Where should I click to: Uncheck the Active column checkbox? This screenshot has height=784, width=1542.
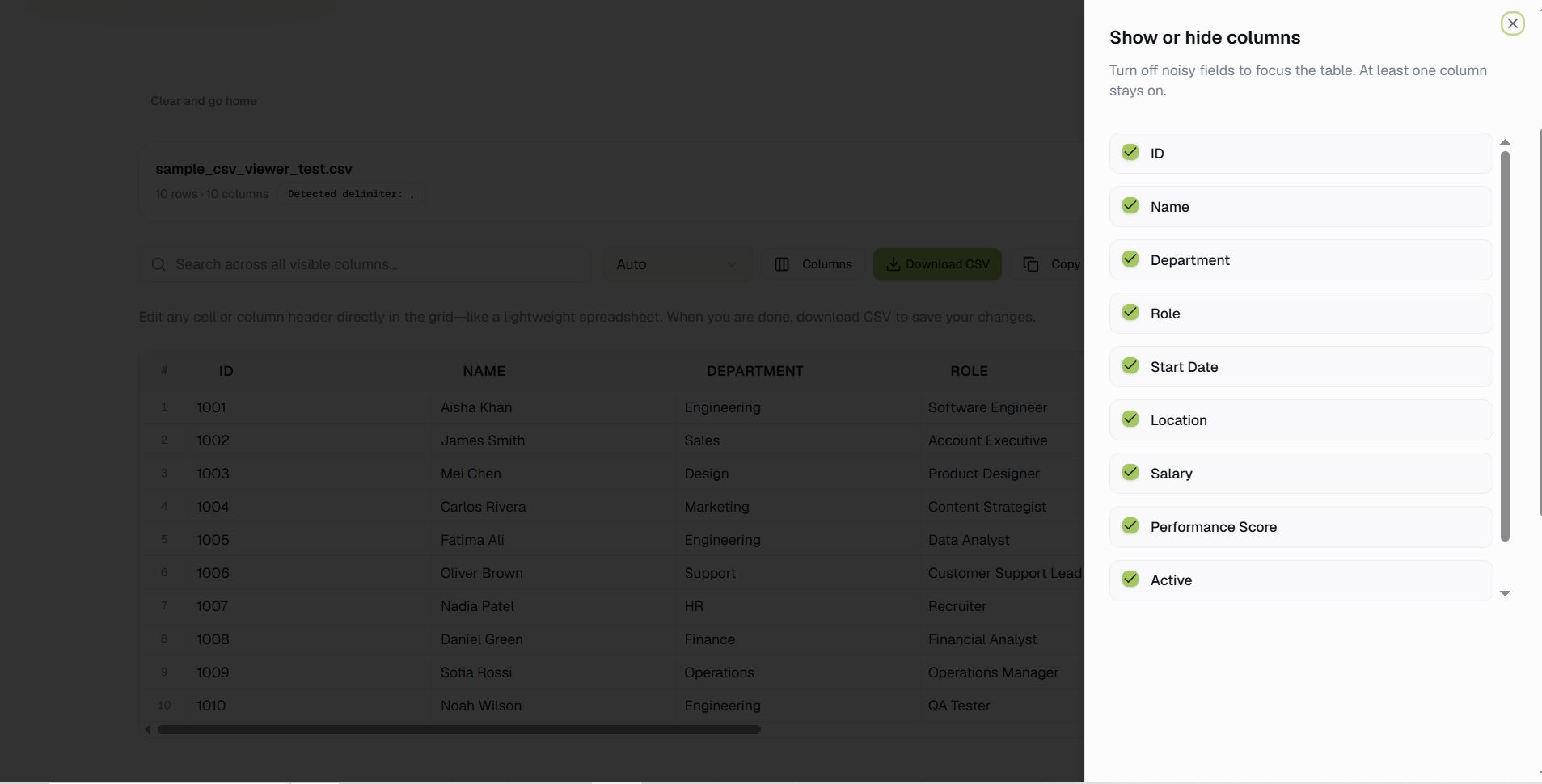[1130, 580]
